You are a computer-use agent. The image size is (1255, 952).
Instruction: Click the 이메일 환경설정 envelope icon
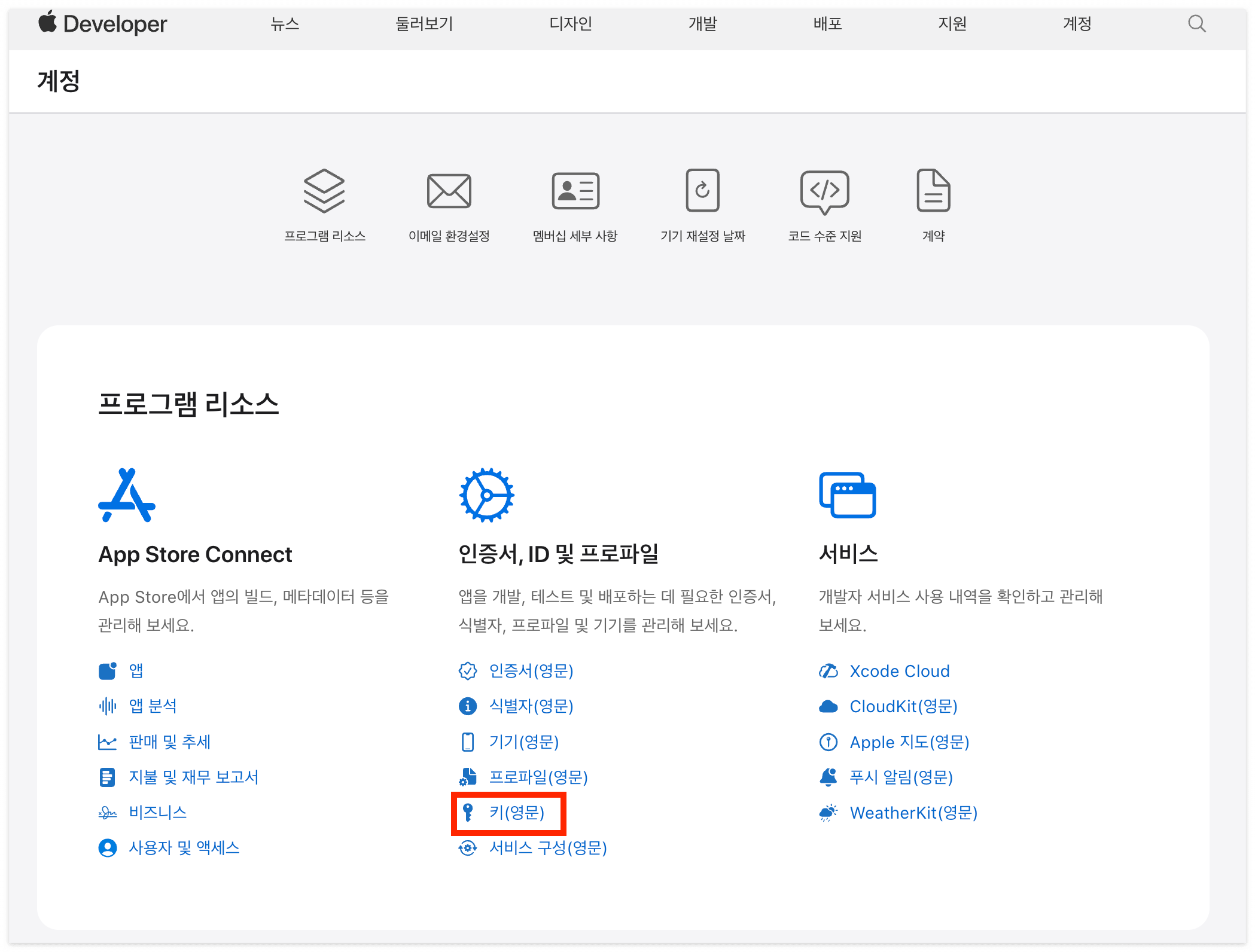click(449, 191)
